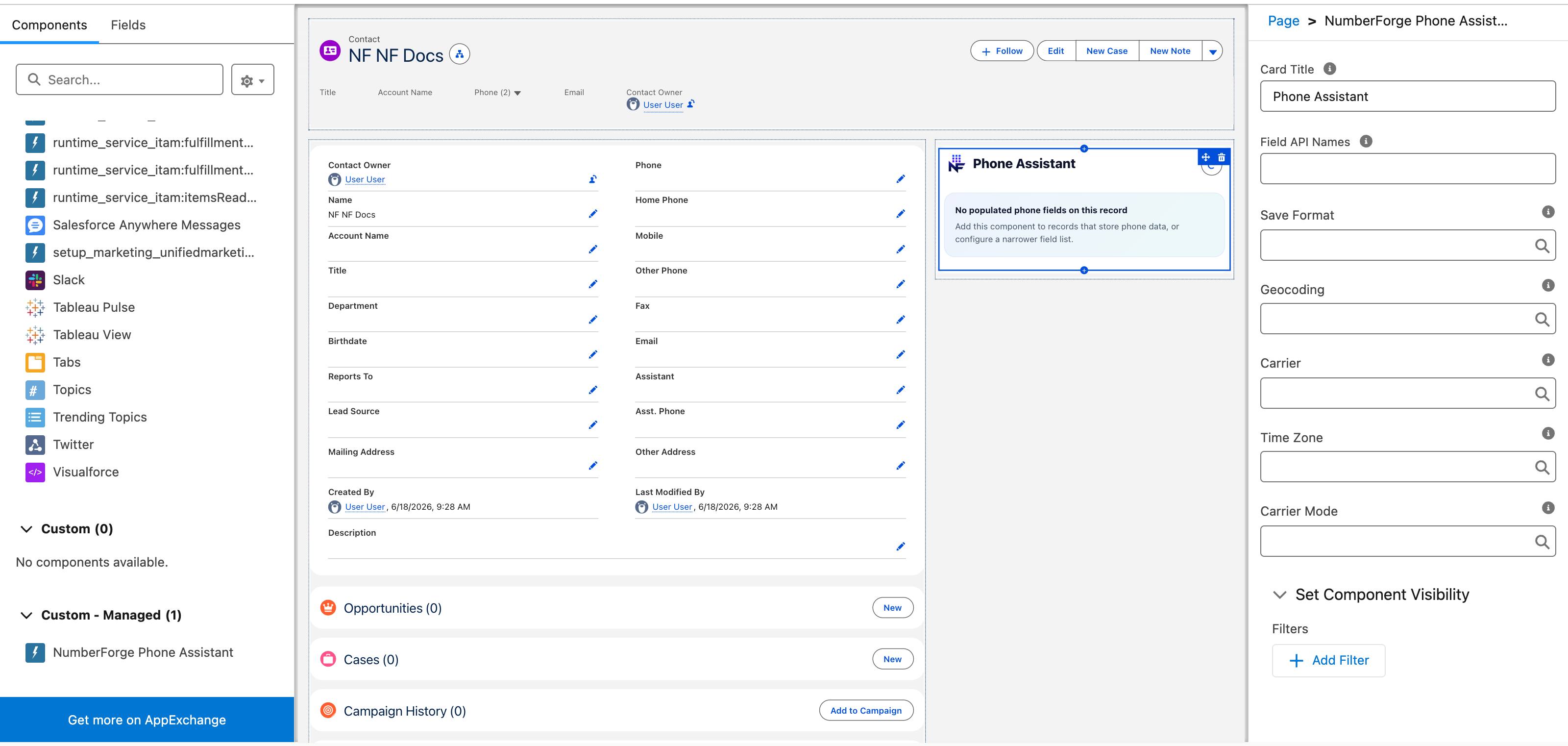Click the Tabs component icon
Image resolution: width=1568 pixels, height=746 pixels.
pos(35,362)
